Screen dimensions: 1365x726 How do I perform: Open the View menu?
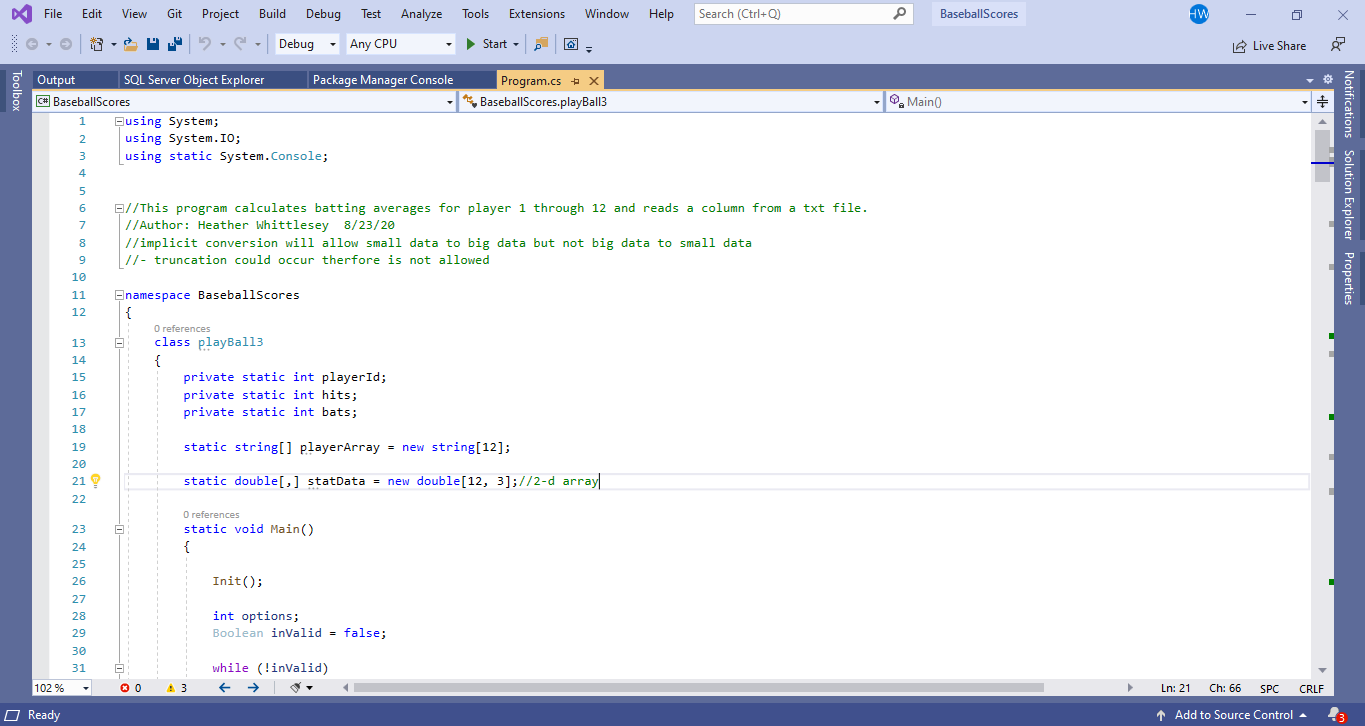pos(134,14)
